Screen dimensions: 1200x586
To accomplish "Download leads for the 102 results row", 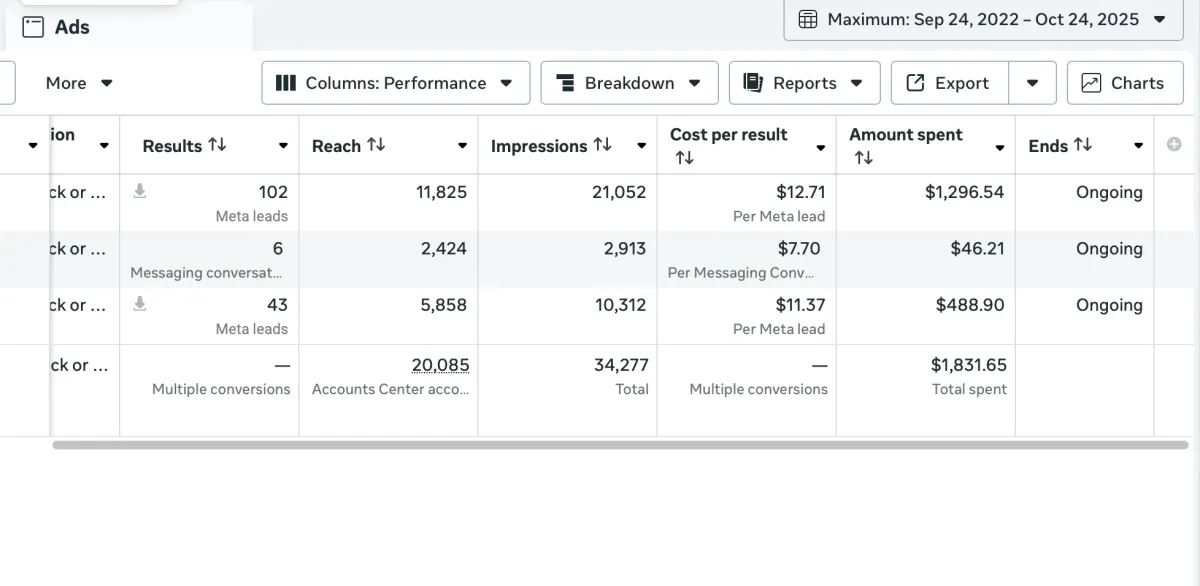I will point(140,191).
